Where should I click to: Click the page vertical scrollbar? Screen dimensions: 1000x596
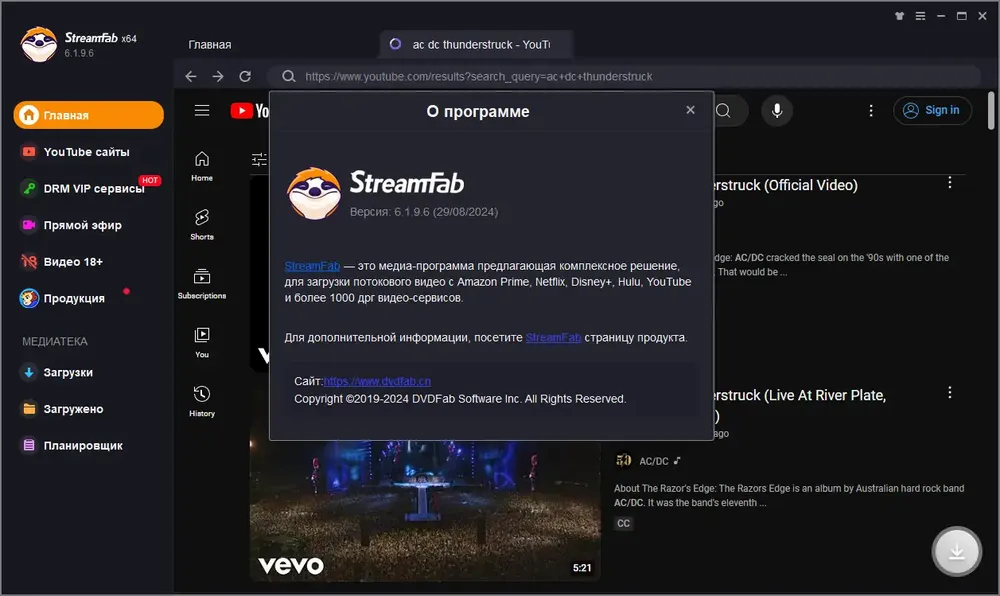coord(990,111)
